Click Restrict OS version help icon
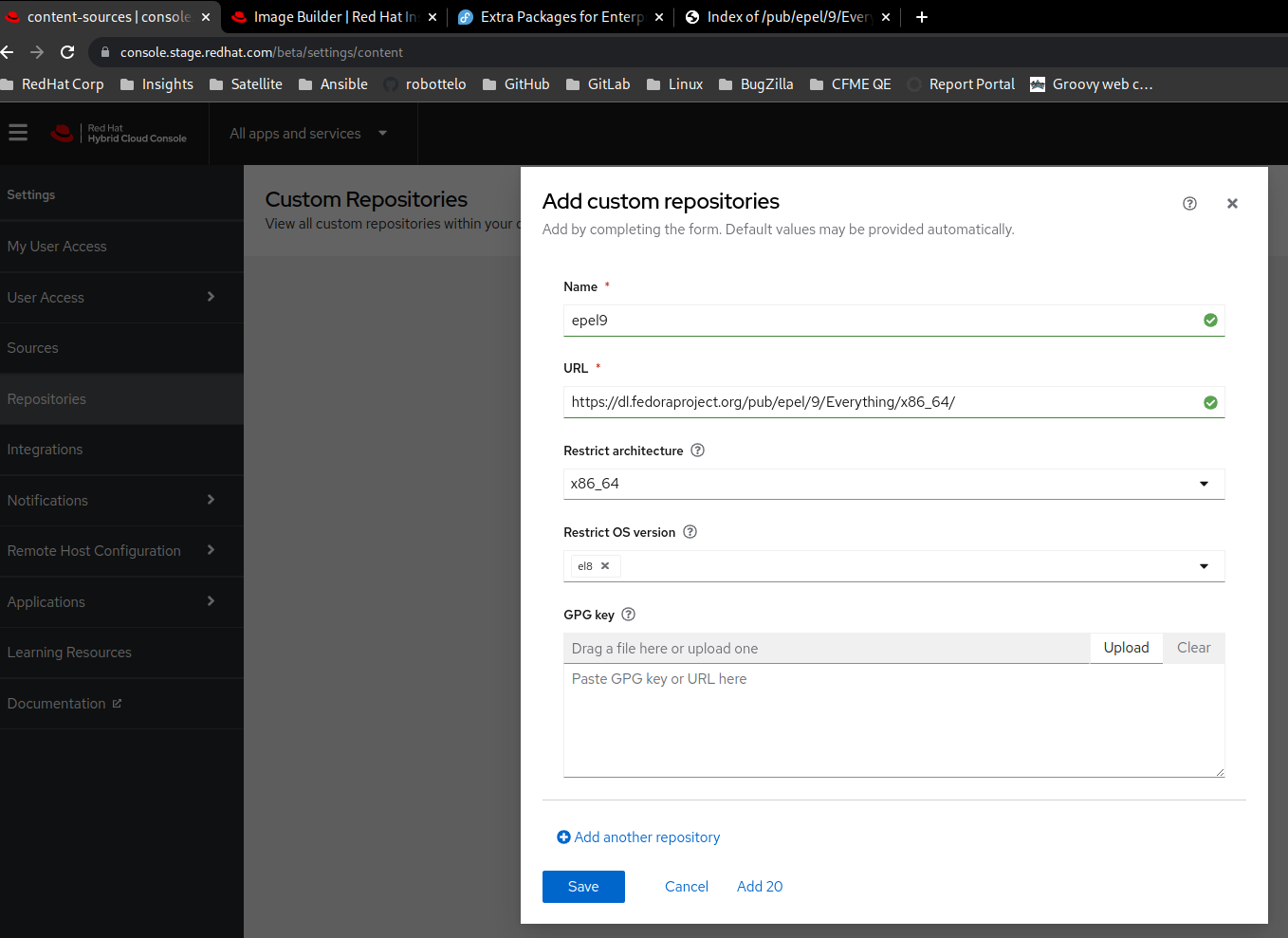 point(690,532)
